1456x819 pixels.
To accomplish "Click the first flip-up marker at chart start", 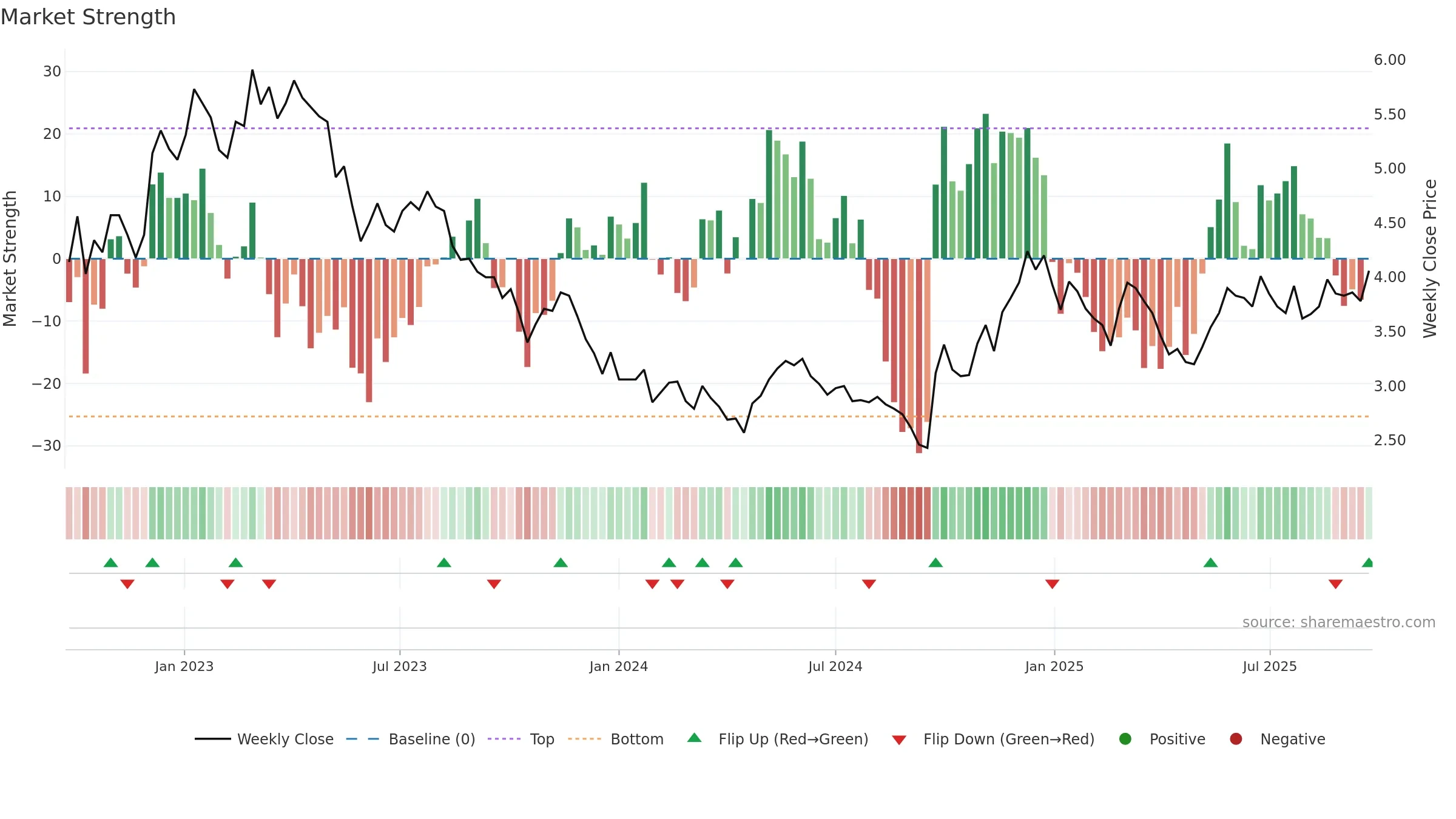I will pos(110,562).
